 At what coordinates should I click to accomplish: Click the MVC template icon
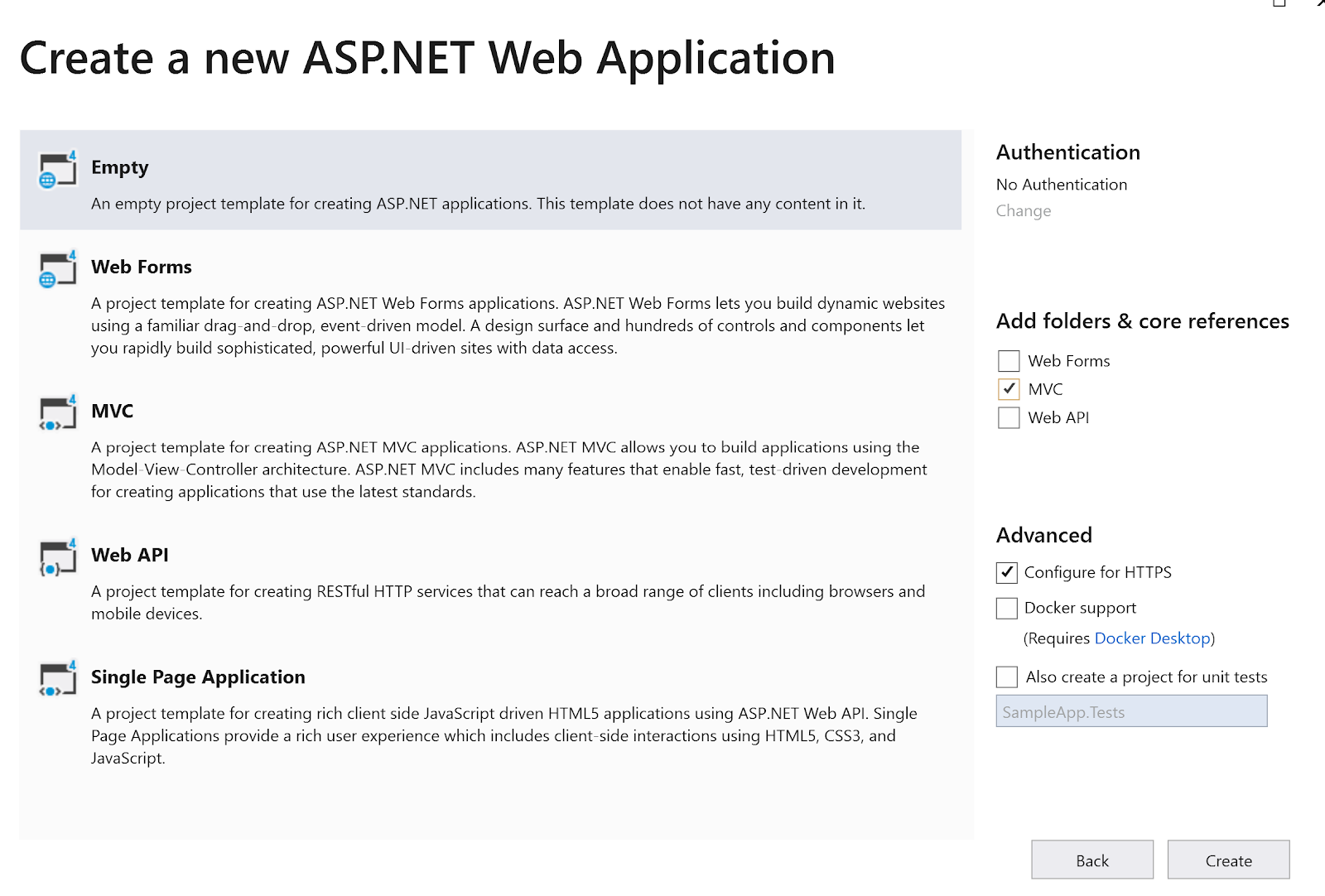pos(58,412)
